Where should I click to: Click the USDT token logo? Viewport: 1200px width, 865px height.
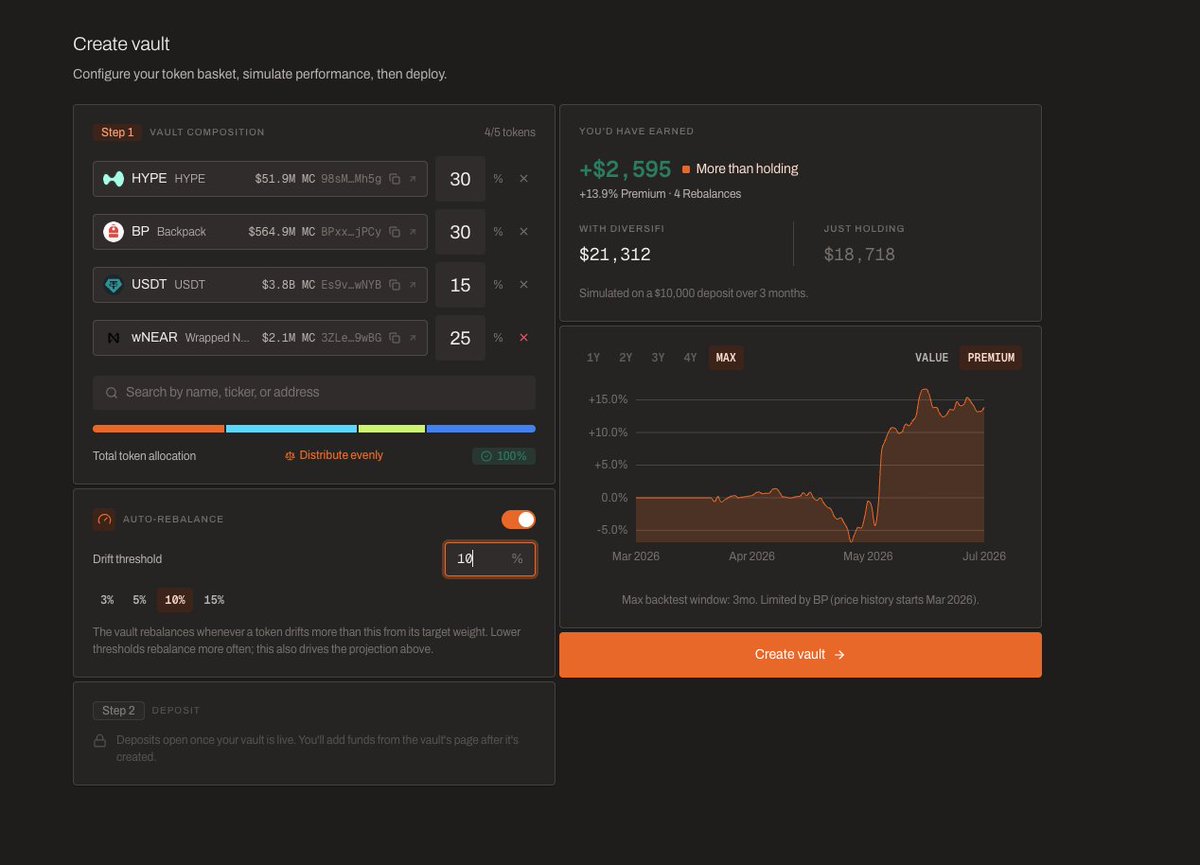click(x=113, y=285)
